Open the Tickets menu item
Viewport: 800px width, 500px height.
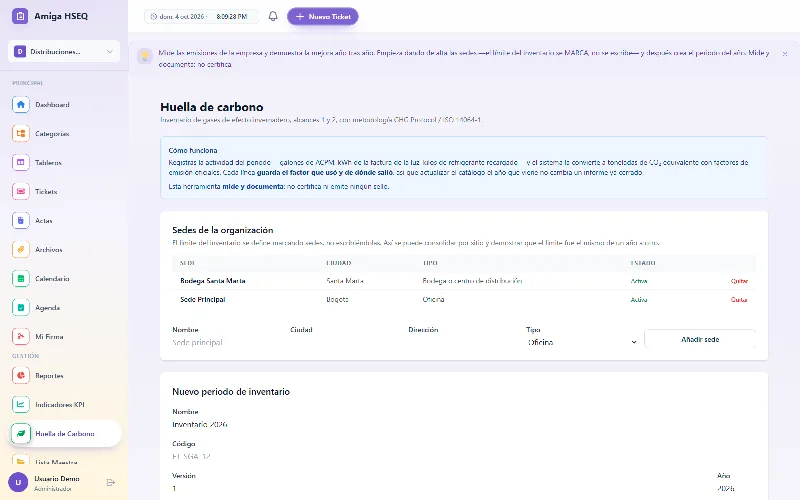click(x=65, y=192)
